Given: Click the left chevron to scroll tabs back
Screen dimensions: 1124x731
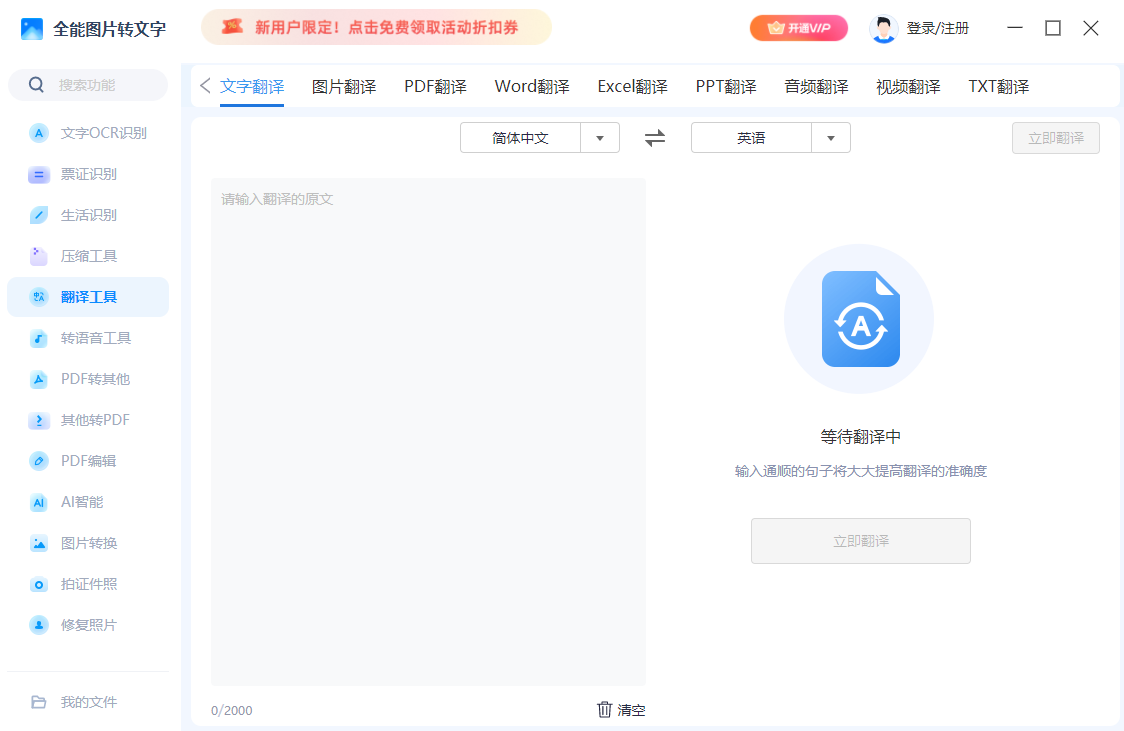Looking at the screenshot, I should pyautogui.click(x=205, y=86).
